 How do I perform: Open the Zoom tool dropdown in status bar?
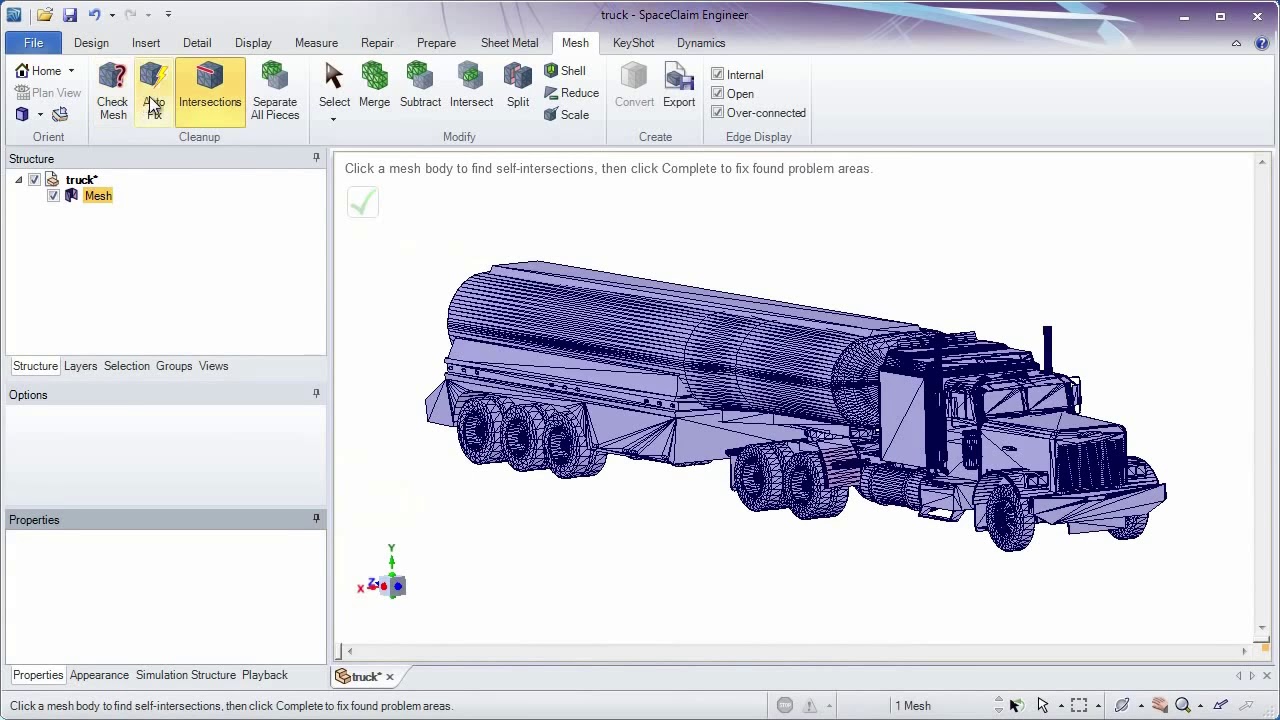coord(1200,706)
